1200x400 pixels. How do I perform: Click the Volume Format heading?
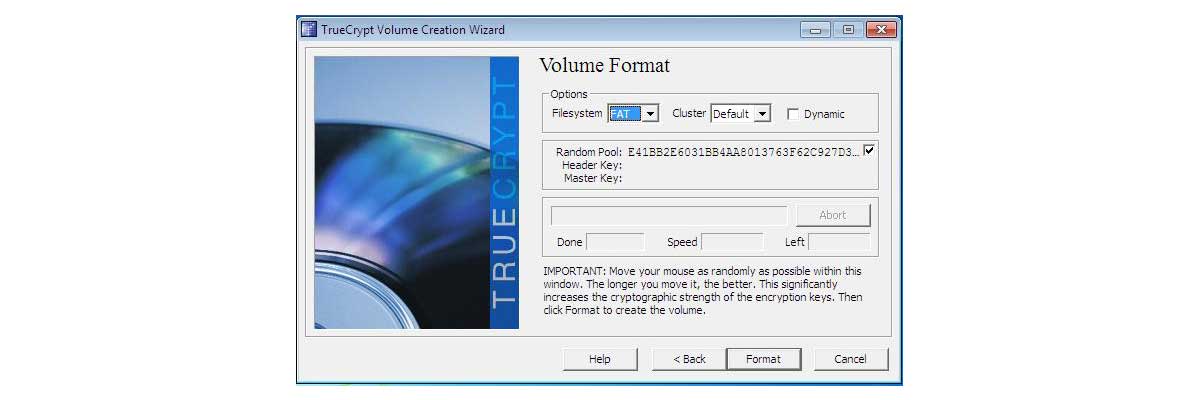pos(604,66)
